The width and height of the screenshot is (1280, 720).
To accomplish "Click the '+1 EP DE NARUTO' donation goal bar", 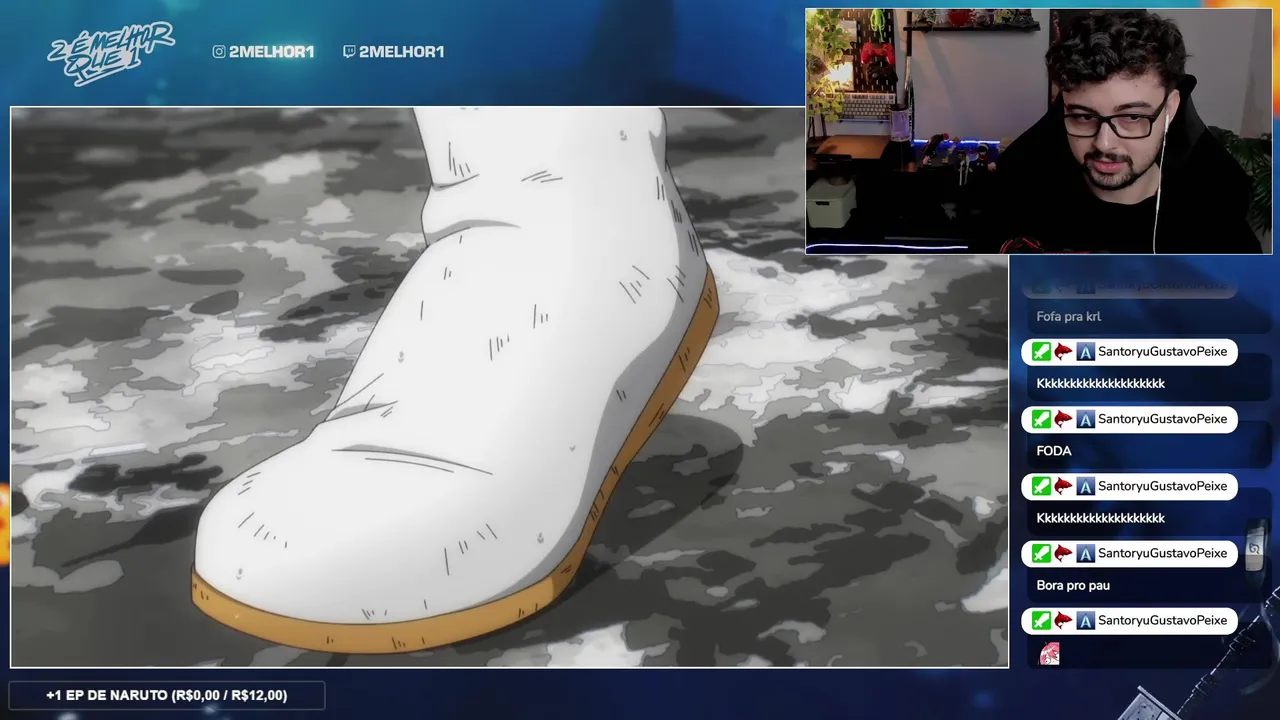I will (x=166, y=695).
